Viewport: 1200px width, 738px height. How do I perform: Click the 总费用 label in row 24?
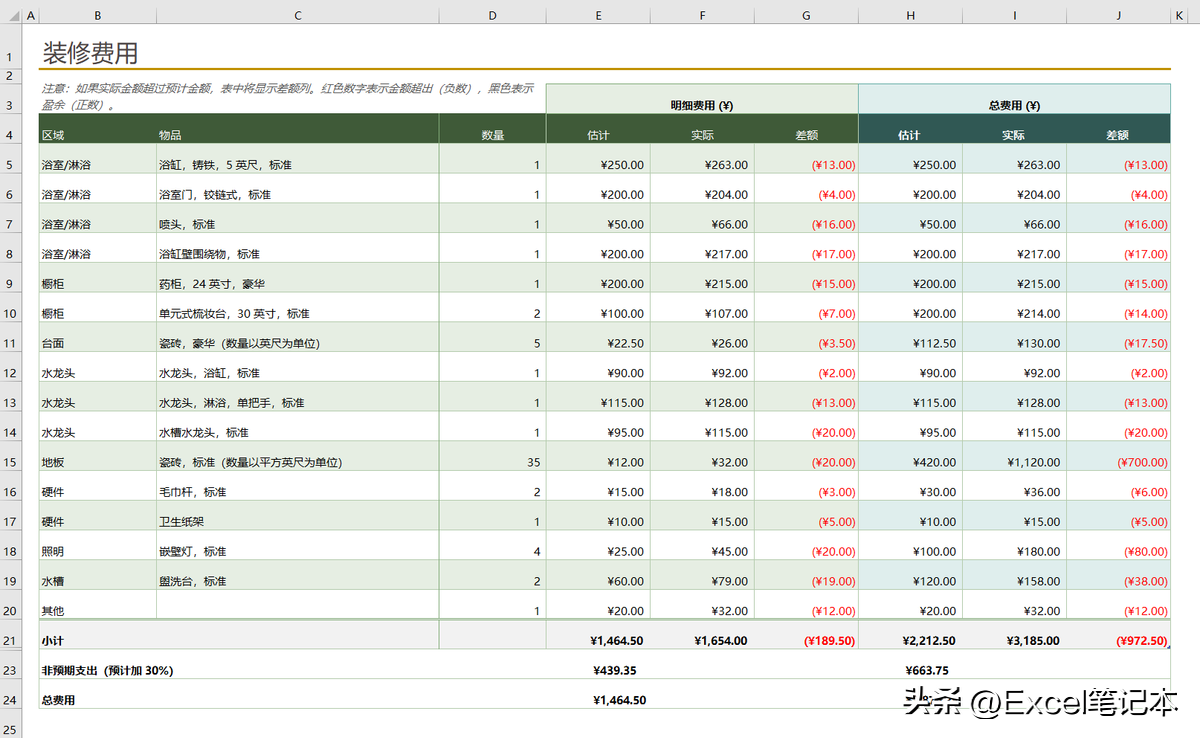58,701
